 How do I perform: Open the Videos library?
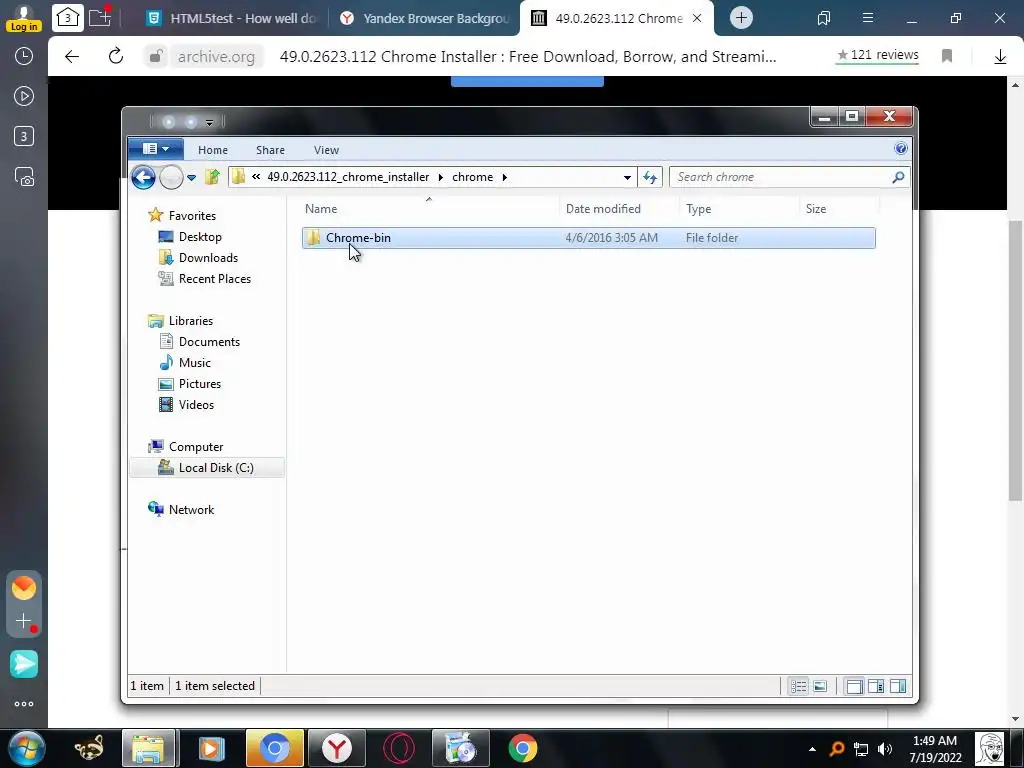point(196,404)
